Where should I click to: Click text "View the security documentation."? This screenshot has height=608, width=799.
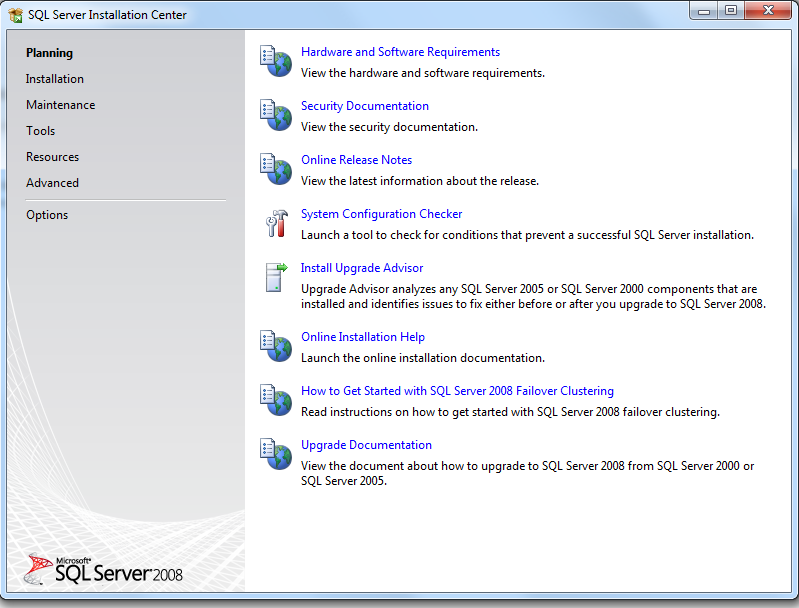(x=389, y=127)
